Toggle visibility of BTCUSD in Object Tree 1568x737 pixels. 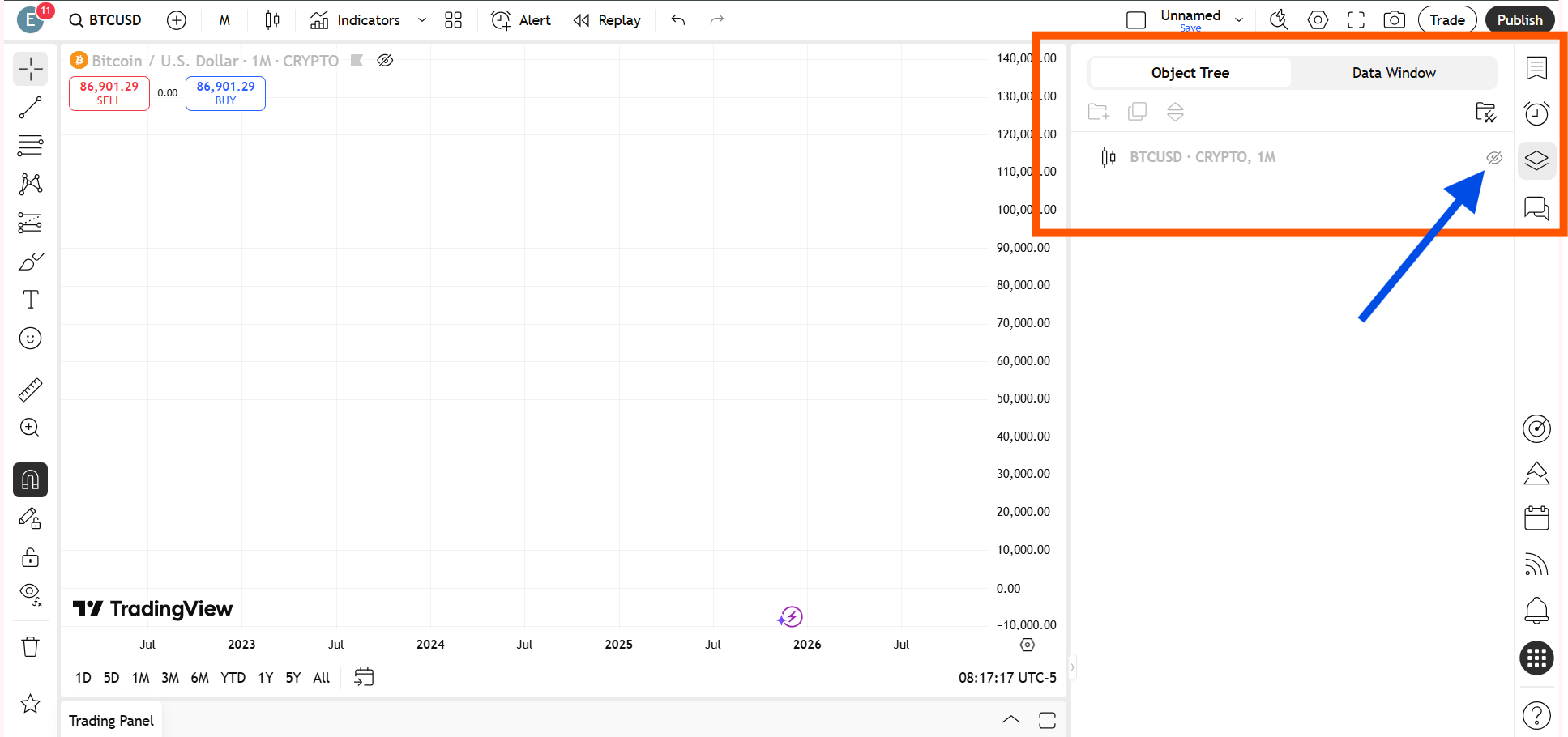pyautogui.click(x=1495, y=157)
